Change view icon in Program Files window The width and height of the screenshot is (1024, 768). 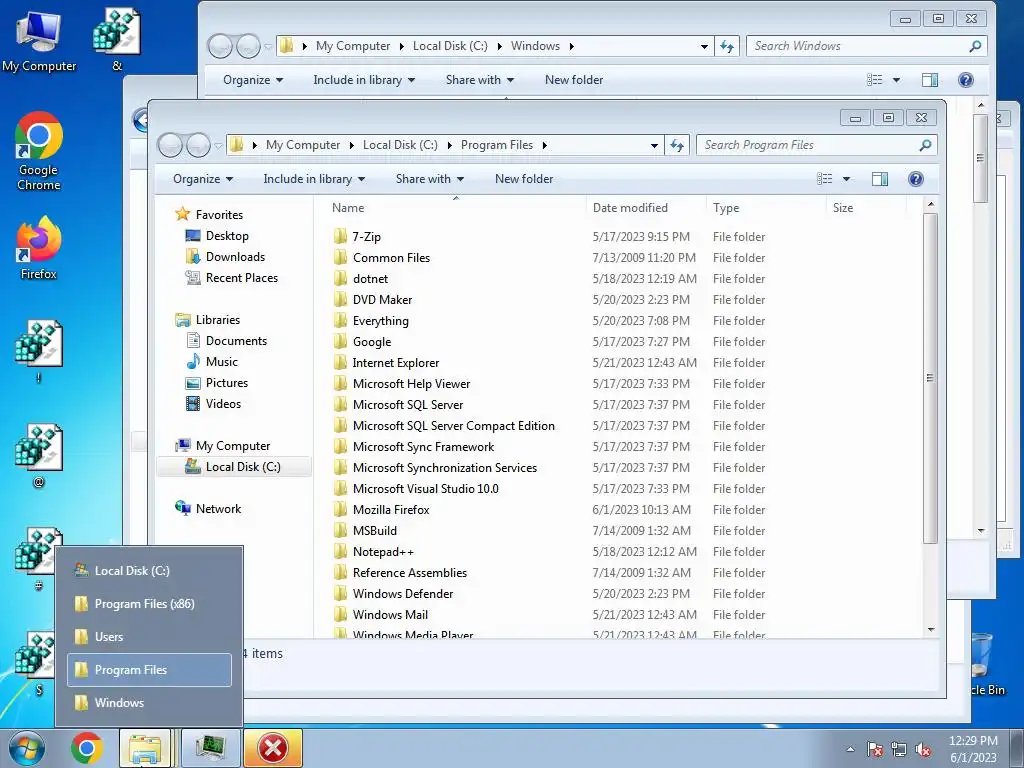[825, 179]
